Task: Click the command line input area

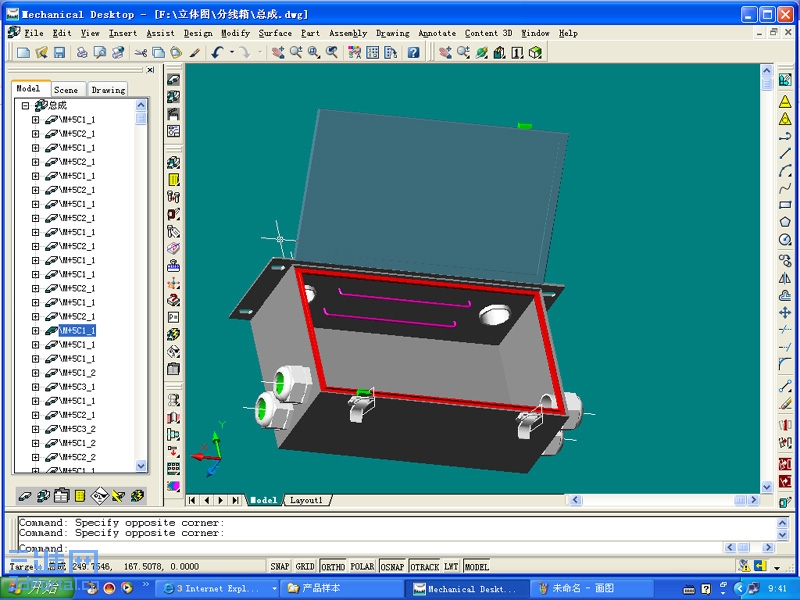Action: [369, 548]
